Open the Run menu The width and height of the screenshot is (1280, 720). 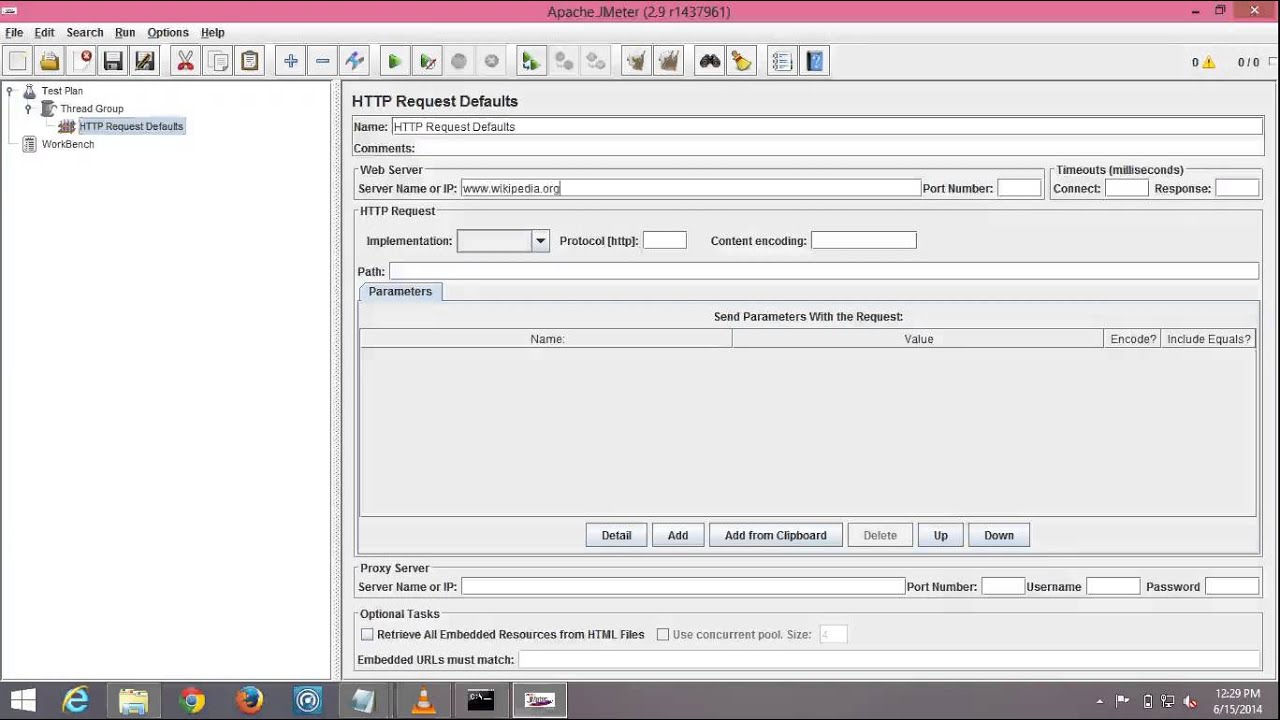tap(125, 32)
